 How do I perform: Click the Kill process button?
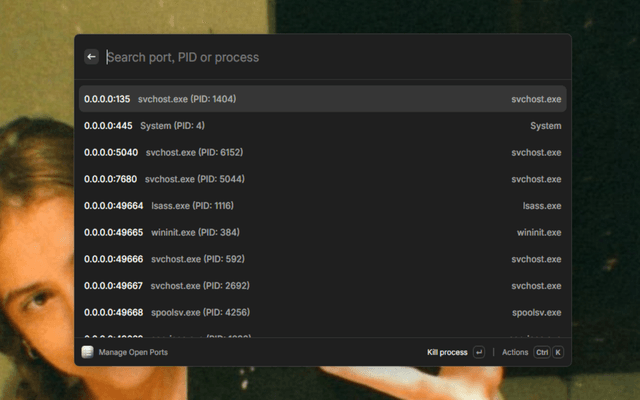[x=447, y=352]
